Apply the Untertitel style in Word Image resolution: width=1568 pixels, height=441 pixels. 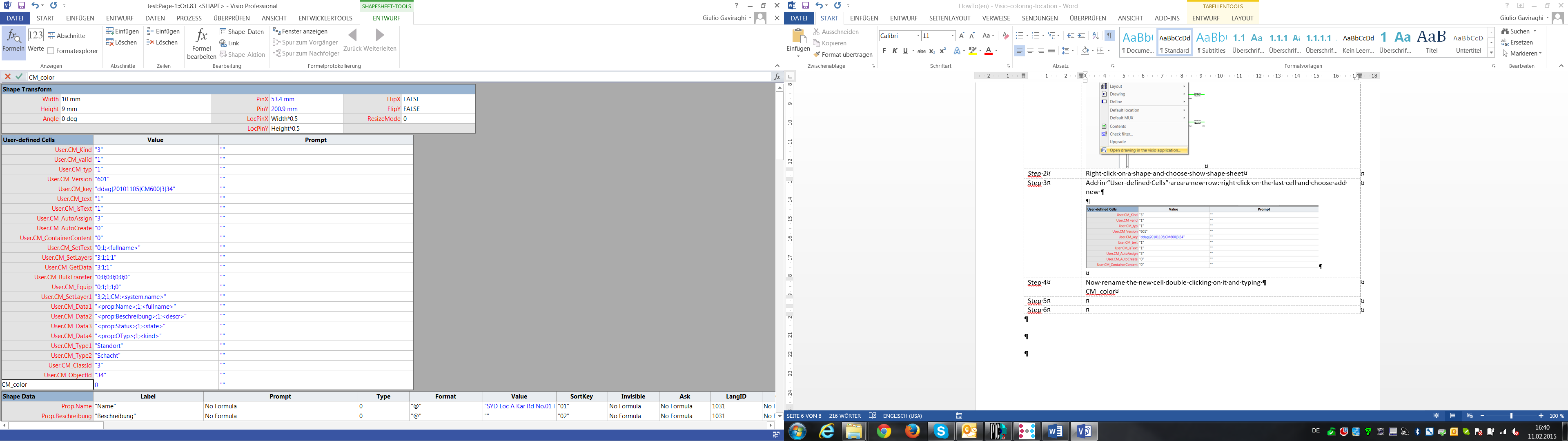1468,41
